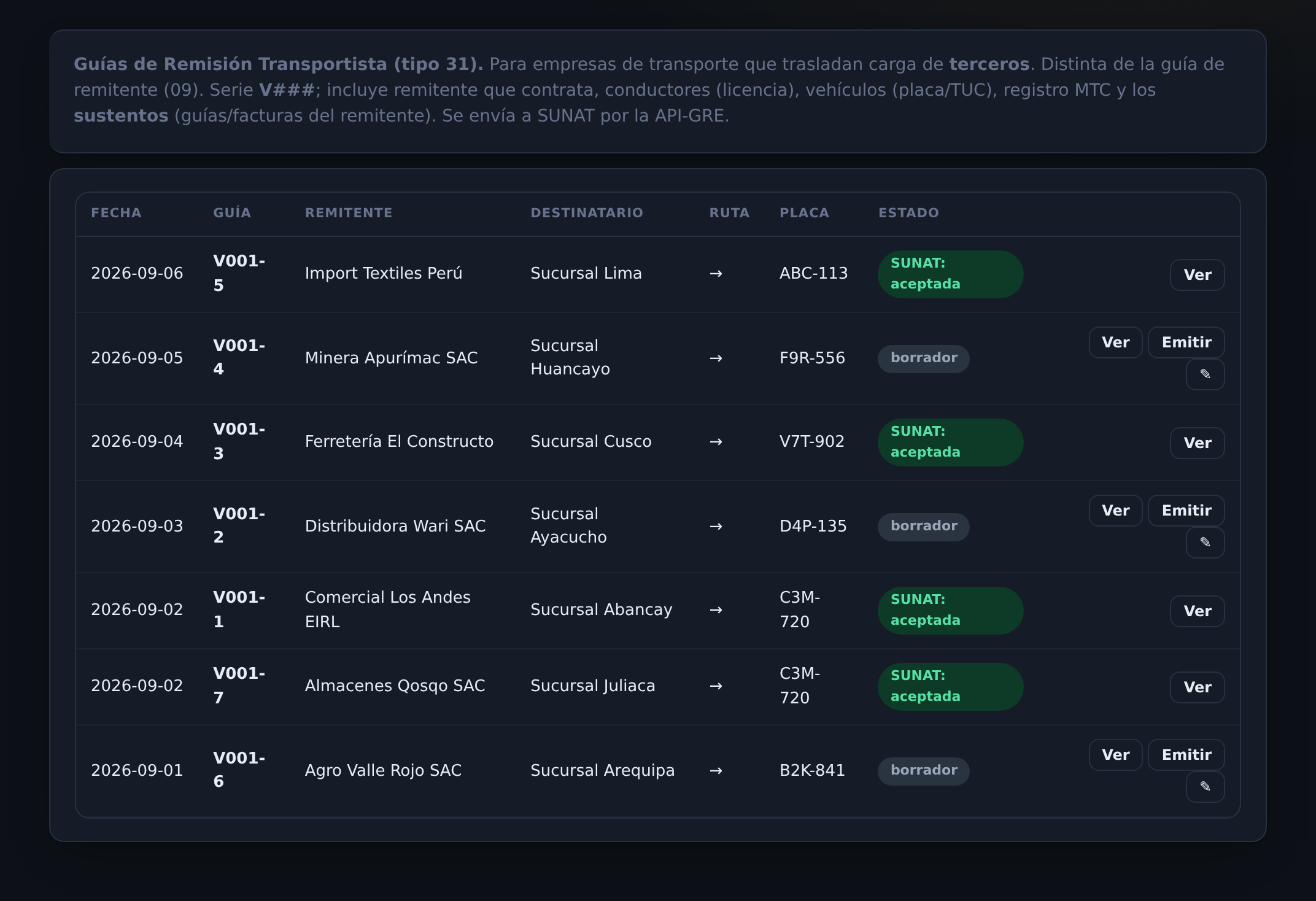
Task: Select guide number V001-5
Action: (x=239, y=273)
